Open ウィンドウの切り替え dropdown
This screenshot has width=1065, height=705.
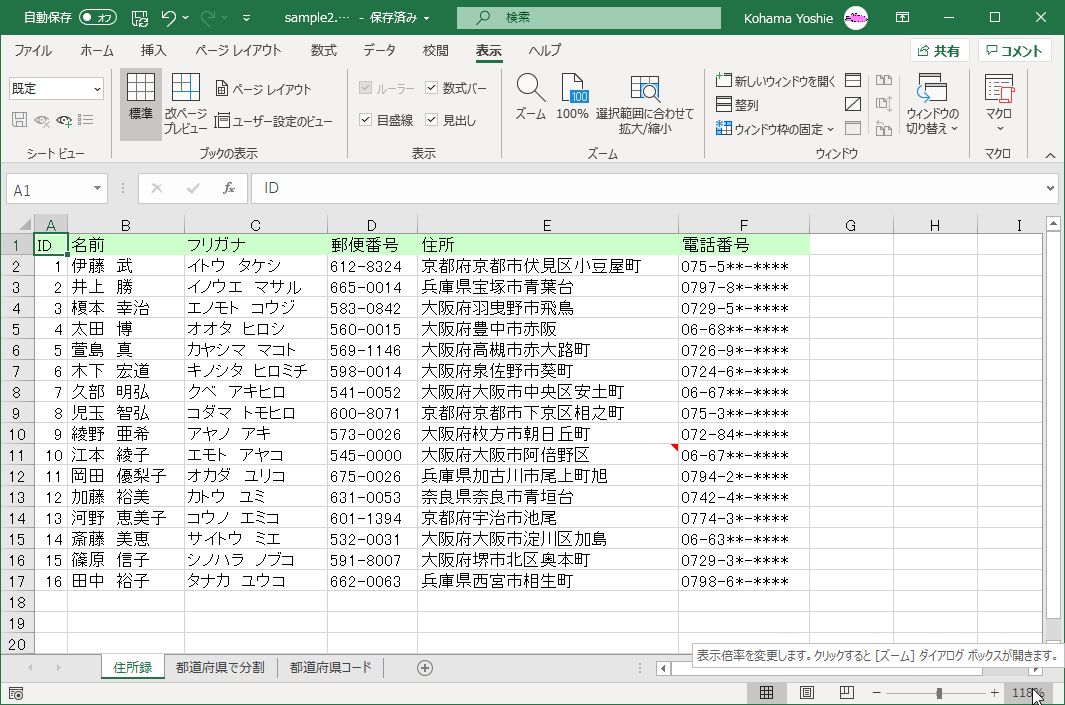932,105
